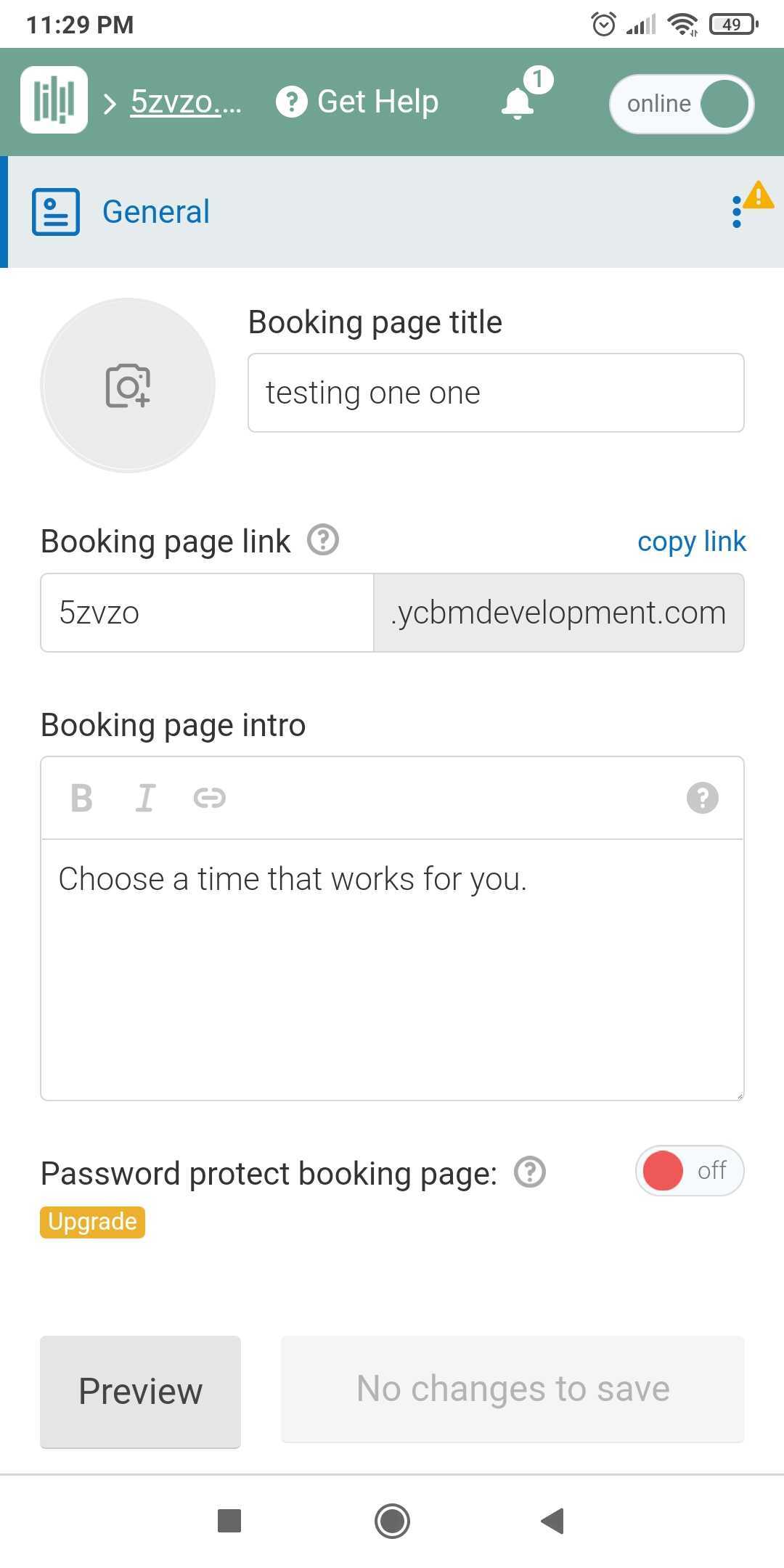Click the yellow Upgrade badge
784x1568 pixels.
[93, 1222]
